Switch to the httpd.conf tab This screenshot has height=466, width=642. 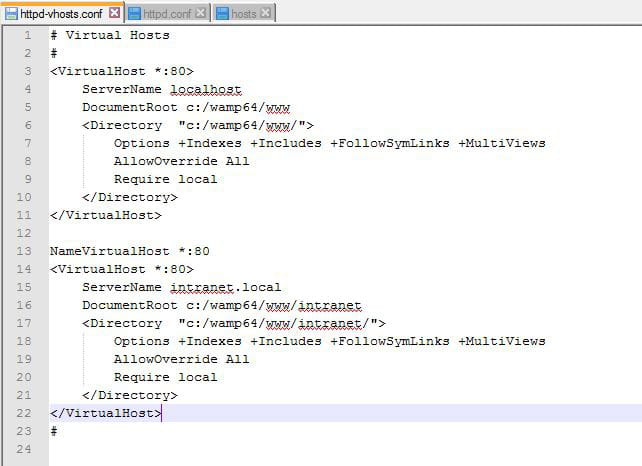167,14
